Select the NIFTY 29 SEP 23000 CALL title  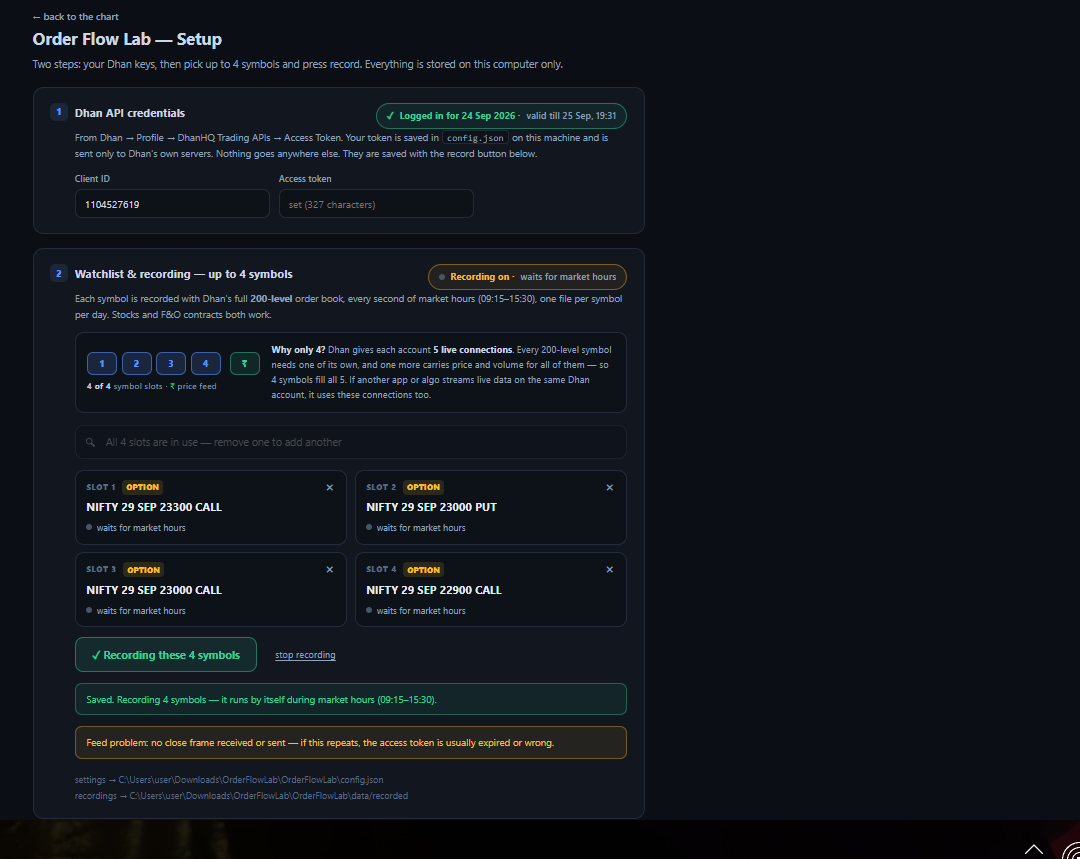[154, 590]
